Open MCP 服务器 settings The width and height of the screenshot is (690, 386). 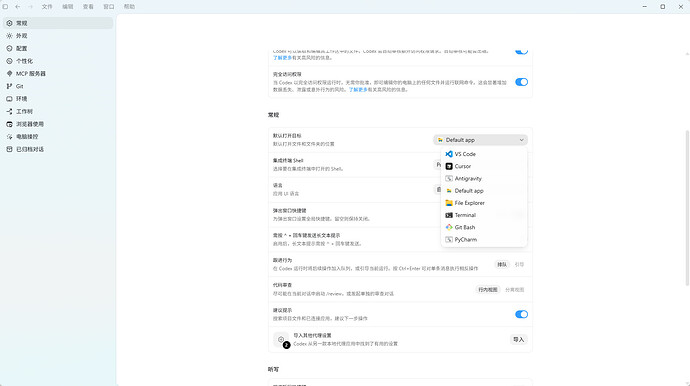(x=58, y=74)
